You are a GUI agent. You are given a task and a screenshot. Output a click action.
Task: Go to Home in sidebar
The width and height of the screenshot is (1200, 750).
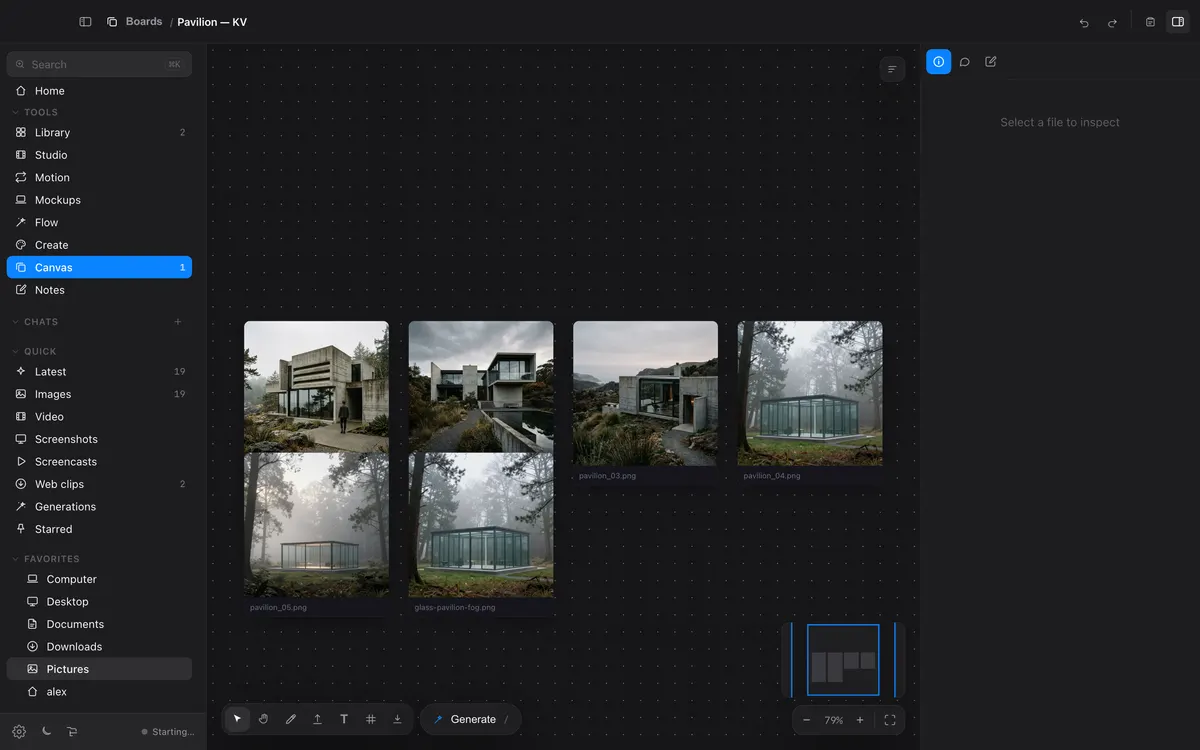point(99,91)
